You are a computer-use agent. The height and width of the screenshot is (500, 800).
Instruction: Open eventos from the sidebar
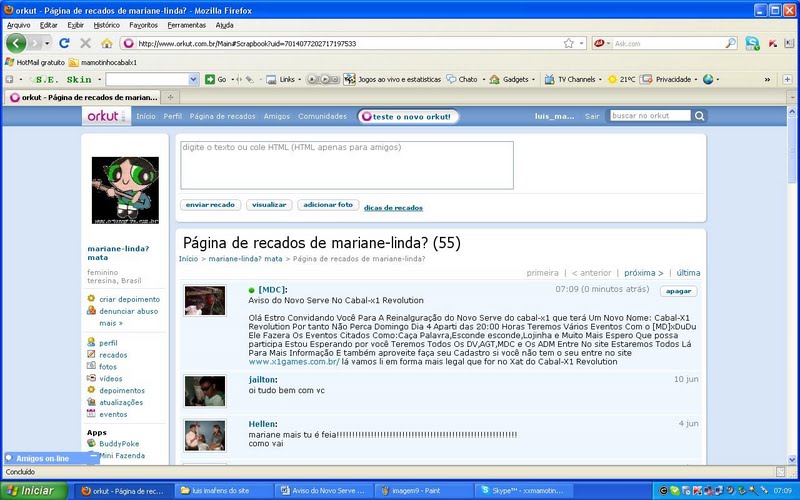(x=92, y=414)
